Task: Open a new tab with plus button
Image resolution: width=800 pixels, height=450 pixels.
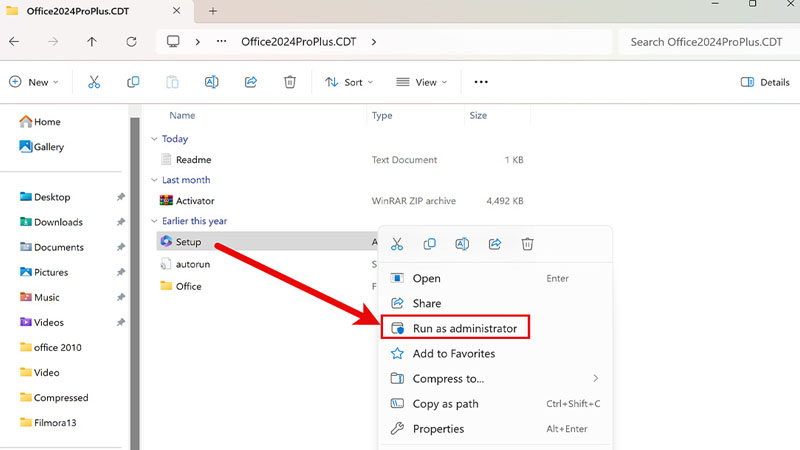Action: 213,11
